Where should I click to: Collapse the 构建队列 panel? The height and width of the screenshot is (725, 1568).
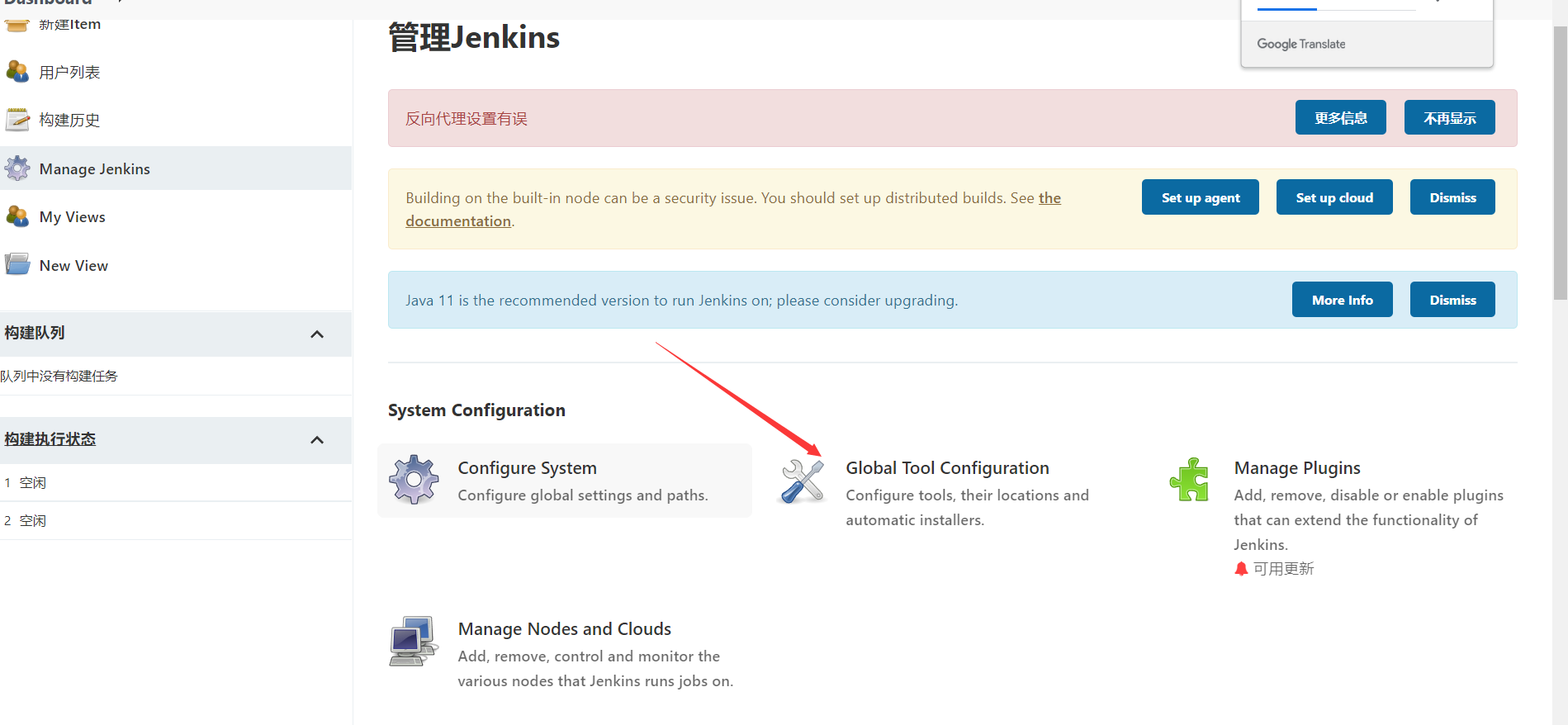pyautogui.click(x=317, y=334)
